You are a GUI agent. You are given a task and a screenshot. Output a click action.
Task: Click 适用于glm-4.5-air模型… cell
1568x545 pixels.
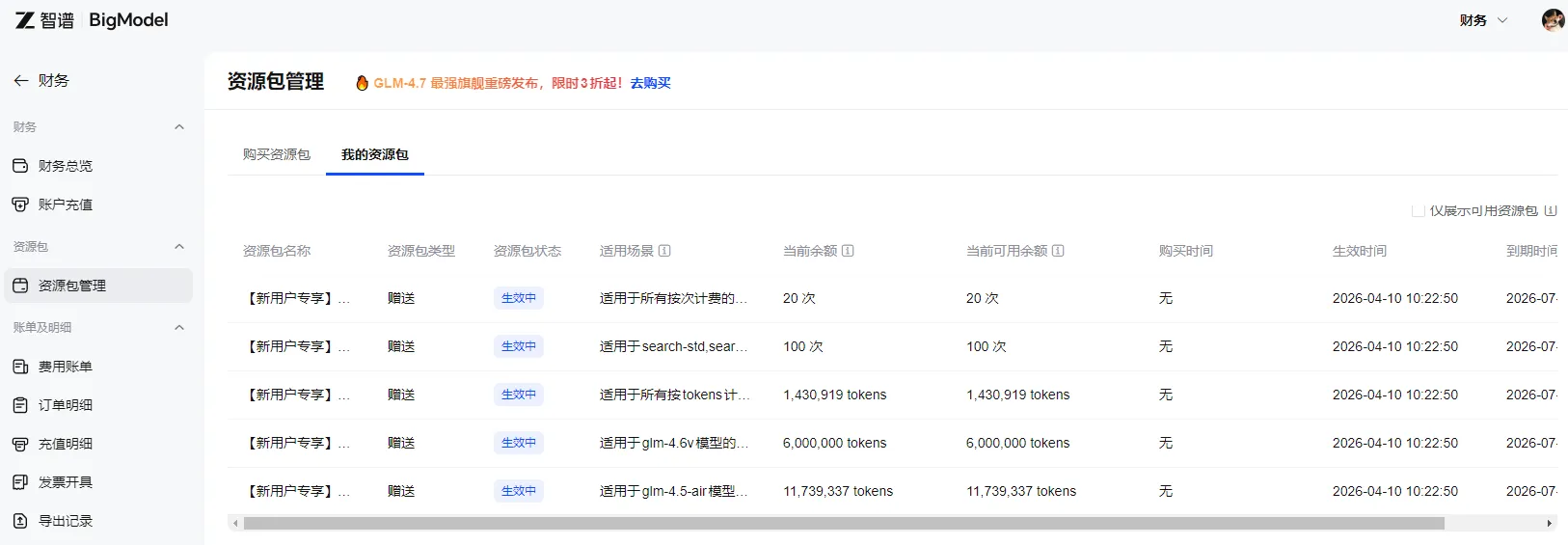pos(674,491)
